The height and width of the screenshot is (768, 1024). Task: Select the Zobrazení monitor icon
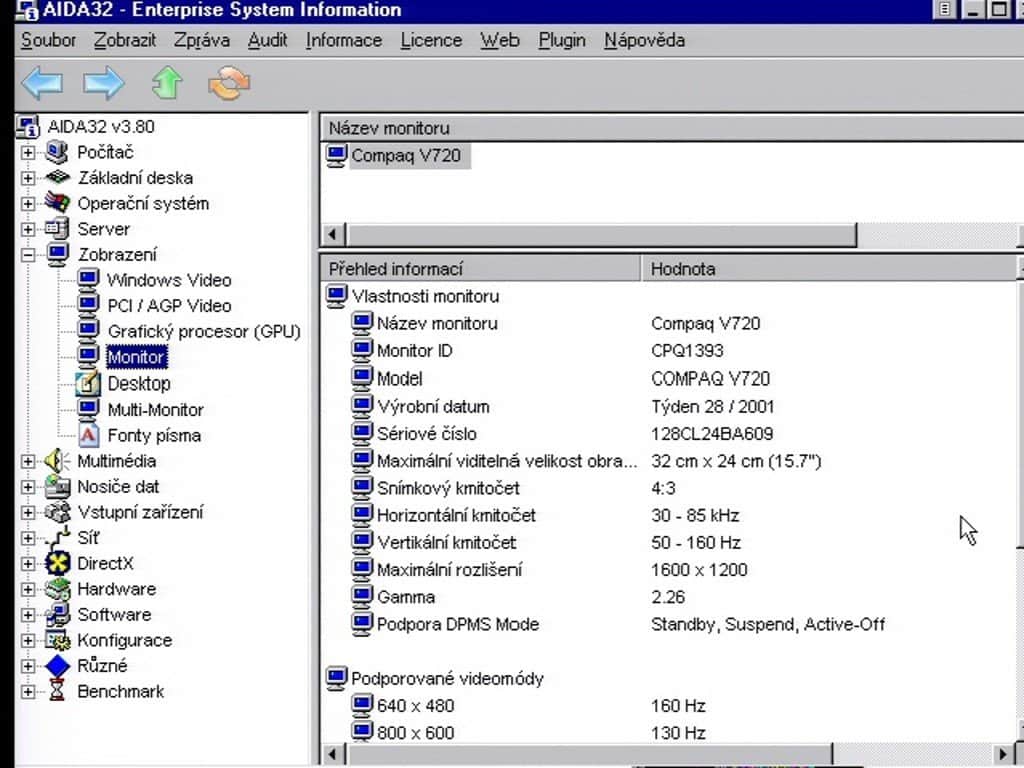point(57,255)
